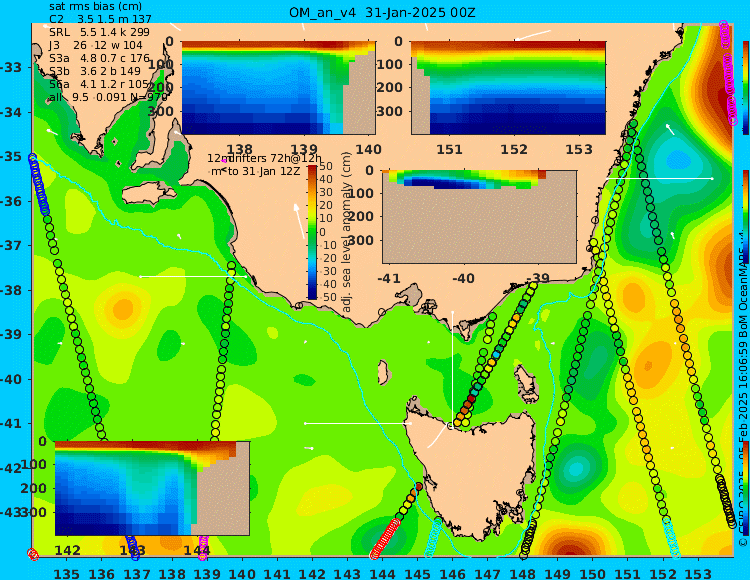Viewport: 750px width, 580px height.
Task: Click the -41 label under the latitude section inset
Action: click(389, 278)
